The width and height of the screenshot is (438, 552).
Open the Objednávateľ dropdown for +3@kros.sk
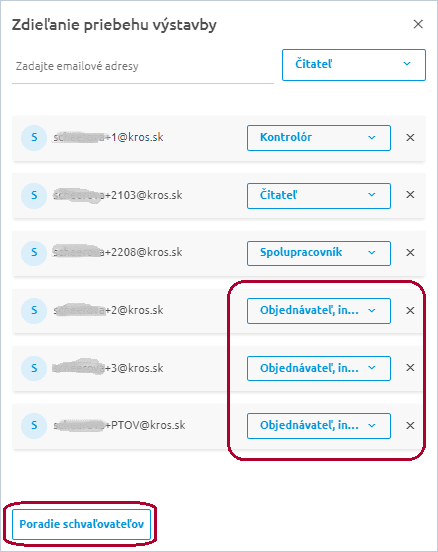click(x=319, y=368)
